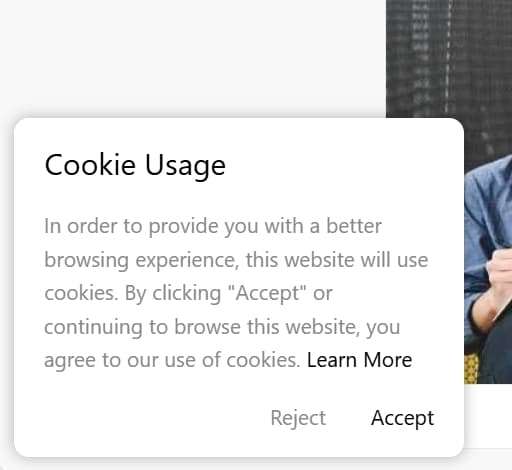Screen dimensions: 512x470
Task: Click the 'In order to provide' text line
Action: 213,226
